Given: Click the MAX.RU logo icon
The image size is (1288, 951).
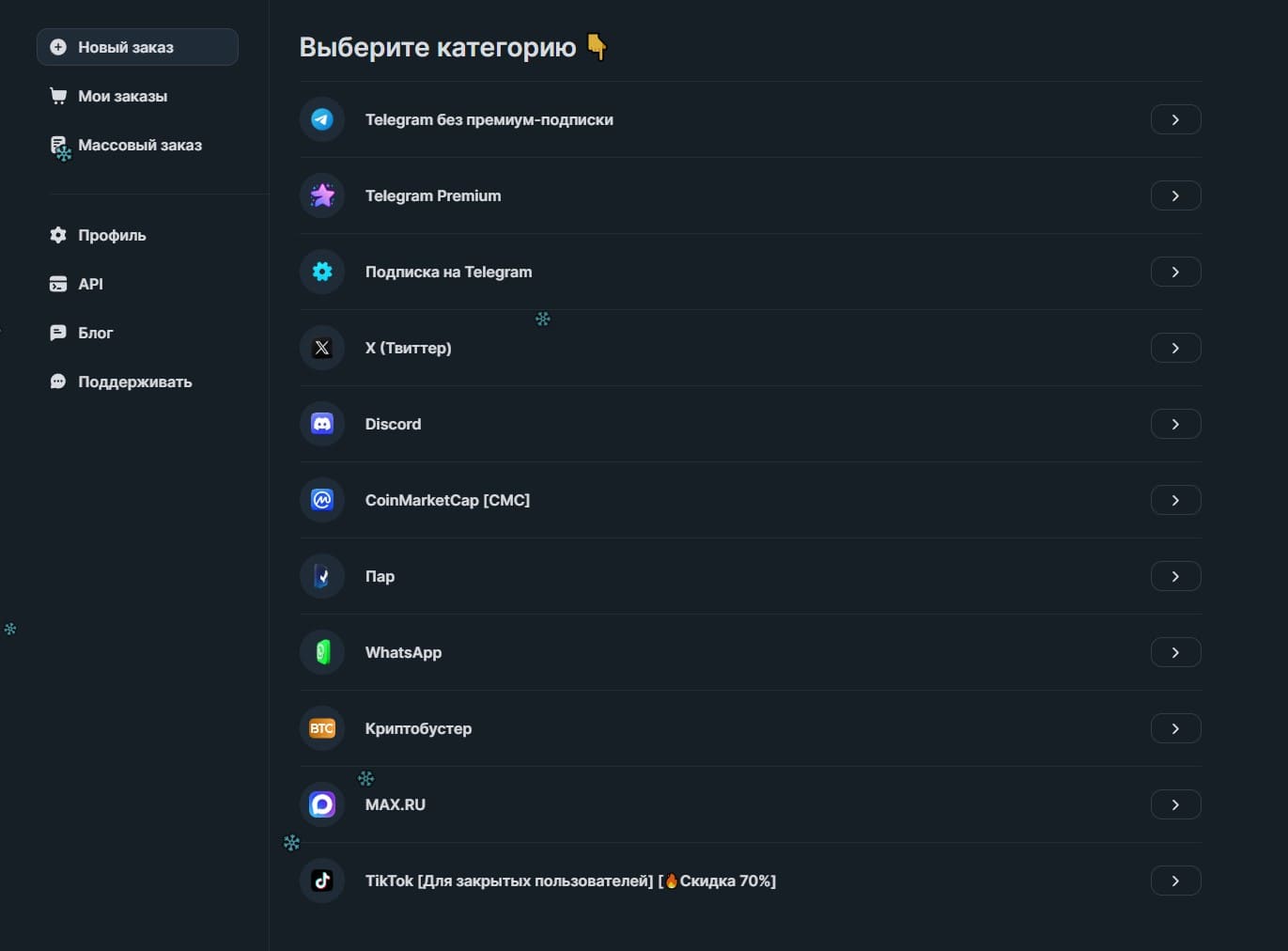Looking at the screenshot, I should 321,804.
